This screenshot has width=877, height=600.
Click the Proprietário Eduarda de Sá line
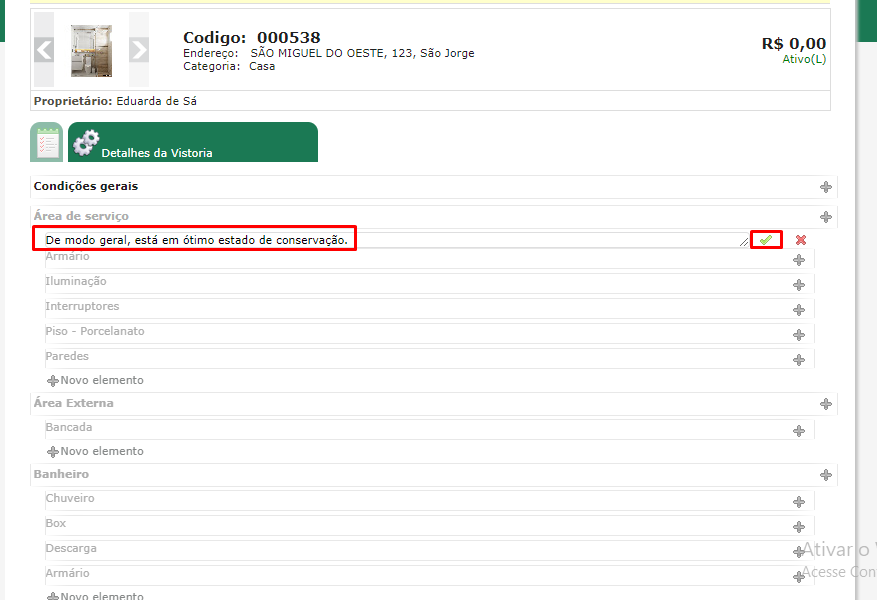coord(115,101)
